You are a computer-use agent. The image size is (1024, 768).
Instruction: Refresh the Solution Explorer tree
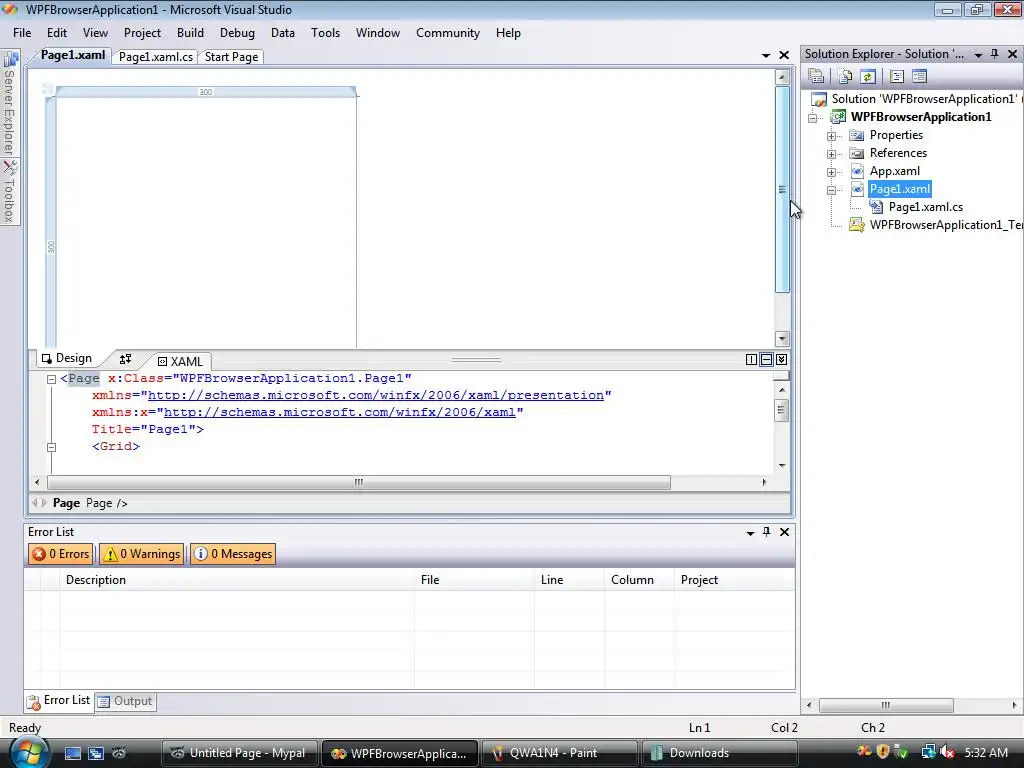867,76
